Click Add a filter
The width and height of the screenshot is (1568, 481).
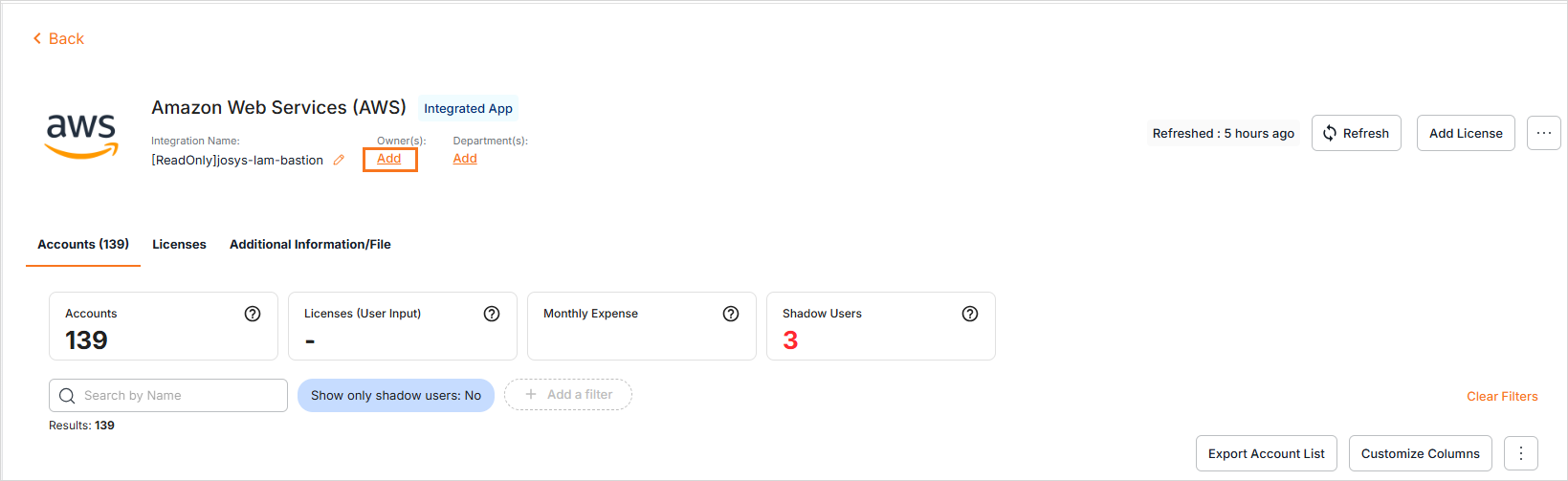[568, 395]
